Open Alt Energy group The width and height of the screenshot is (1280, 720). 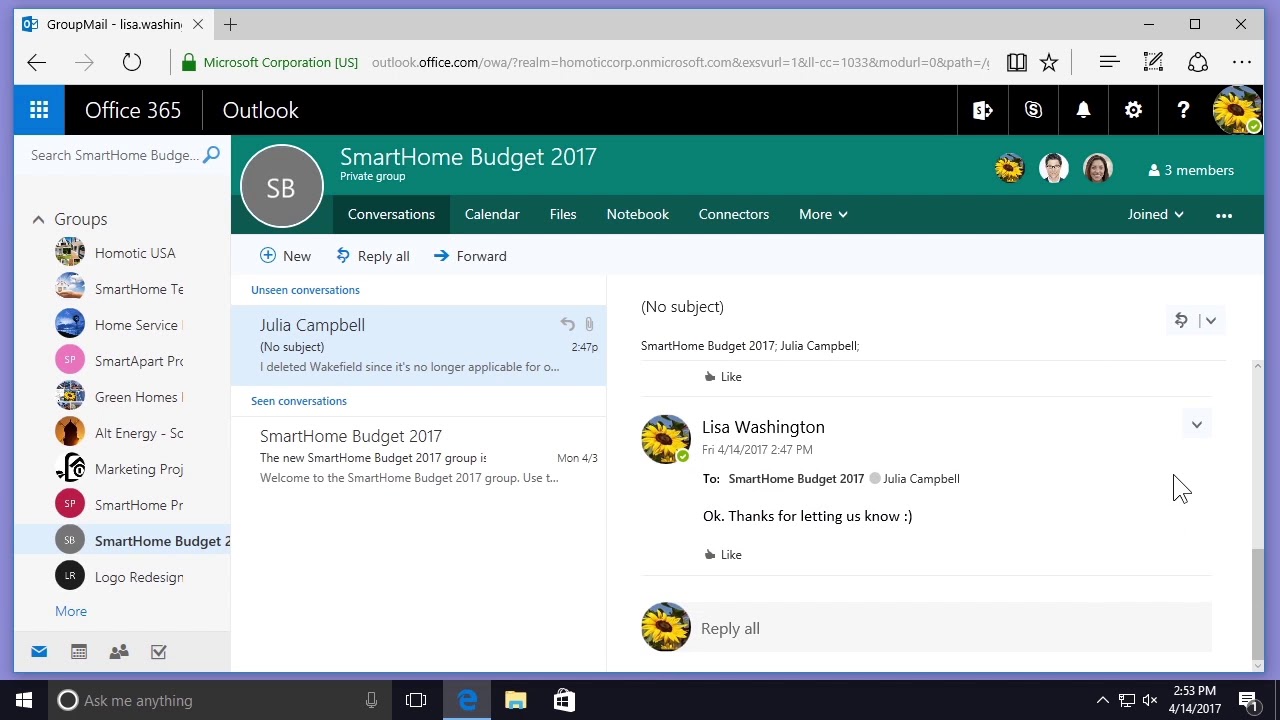point(122,433)
